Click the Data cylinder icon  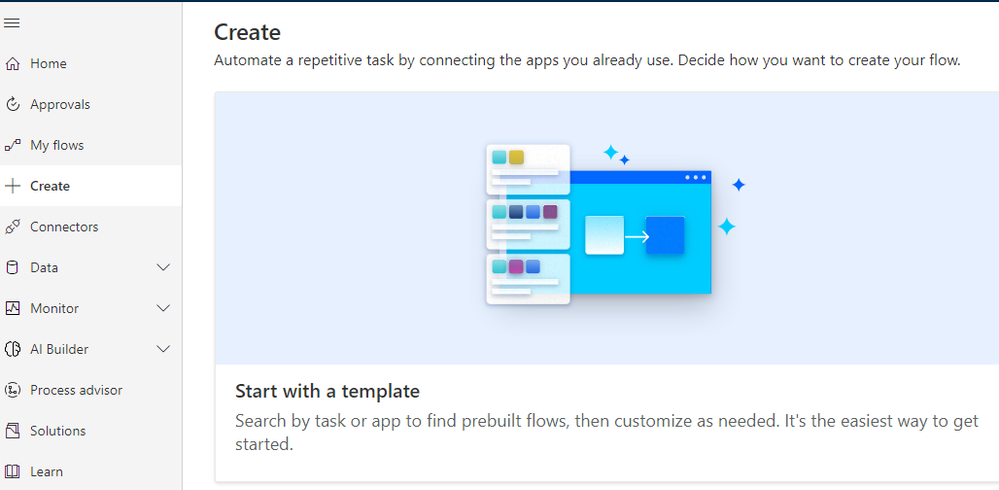pyautogui.click(x=13, y=268)
